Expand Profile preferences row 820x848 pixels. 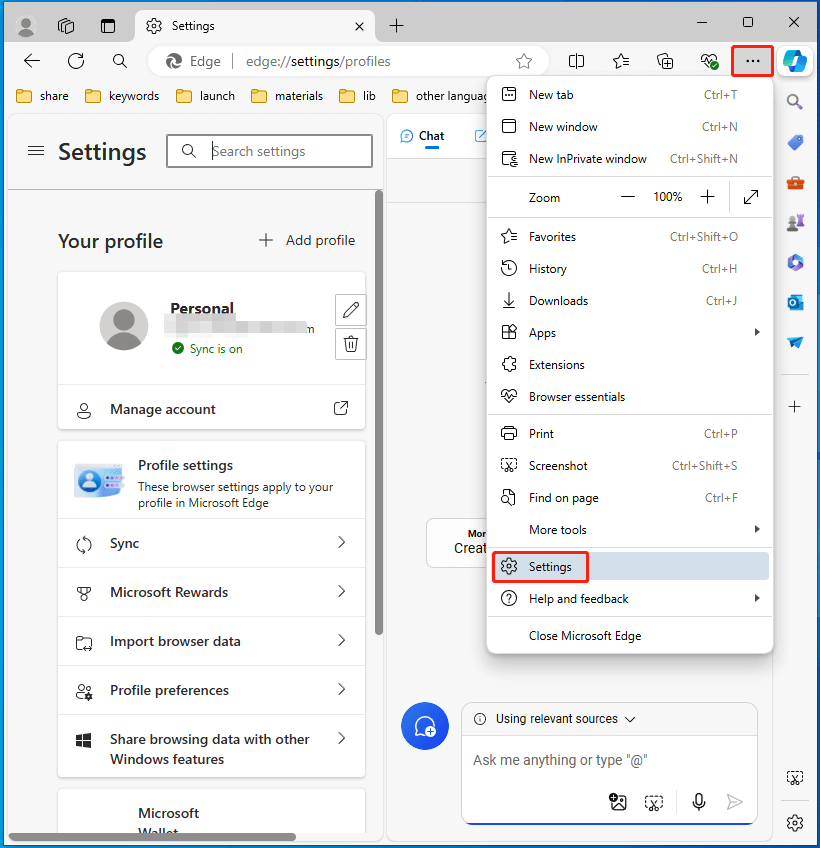[x=211, y=690]
